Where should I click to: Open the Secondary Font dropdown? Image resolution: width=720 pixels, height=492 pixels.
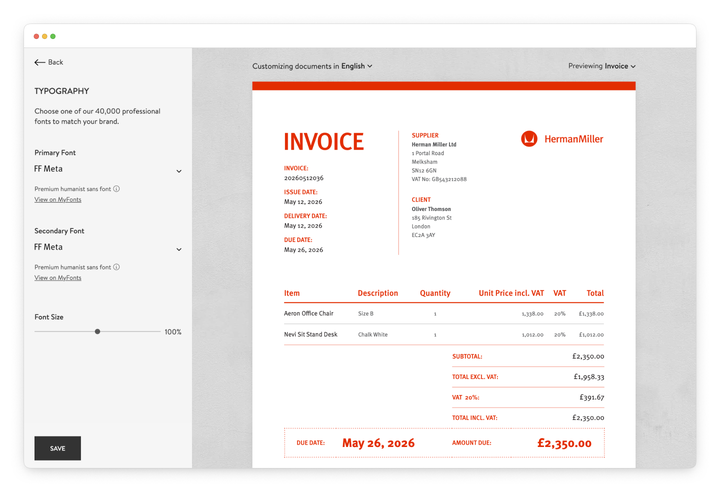click(x=108, y=248)
